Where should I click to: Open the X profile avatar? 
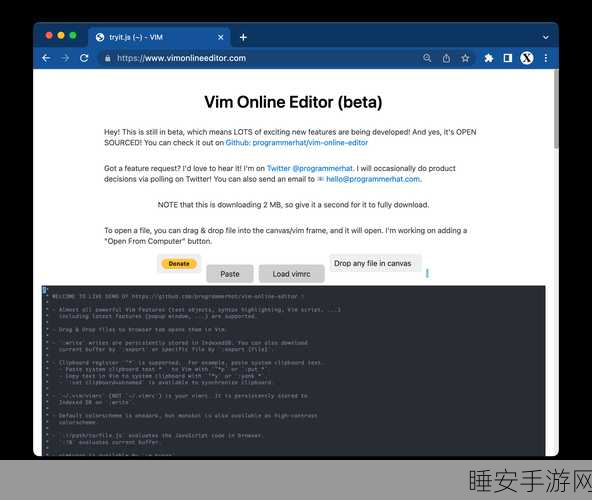coord(527,58)
